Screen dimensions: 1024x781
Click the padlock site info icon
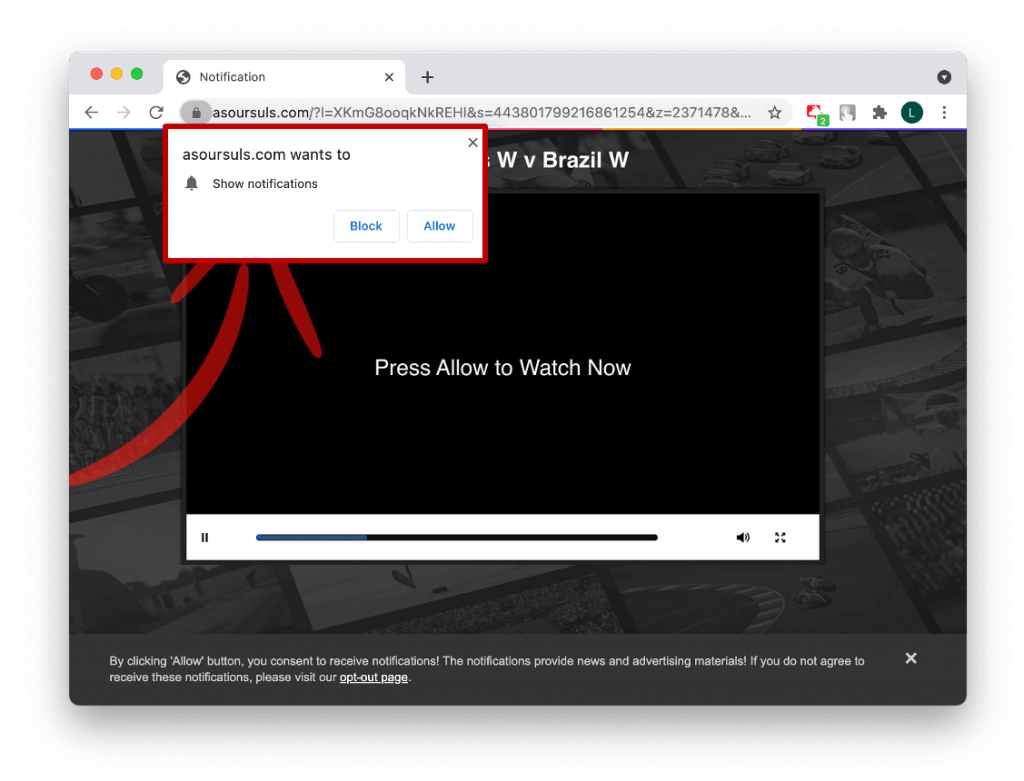(x=196, y=113)
